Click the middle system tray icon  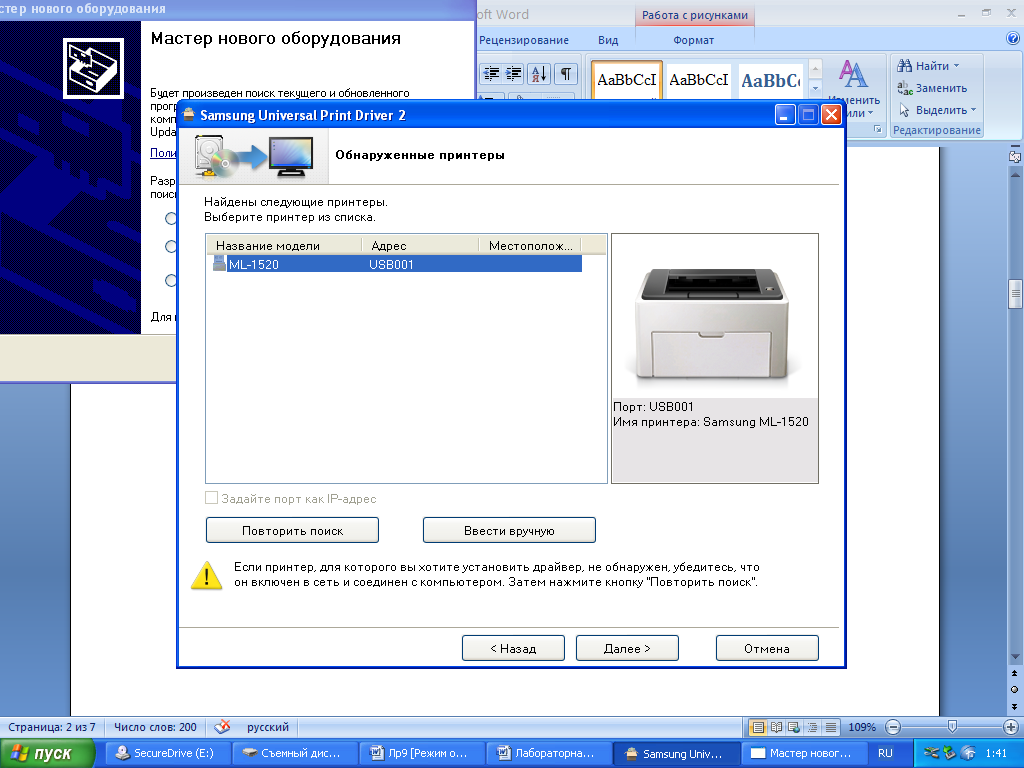pos(950,753)
